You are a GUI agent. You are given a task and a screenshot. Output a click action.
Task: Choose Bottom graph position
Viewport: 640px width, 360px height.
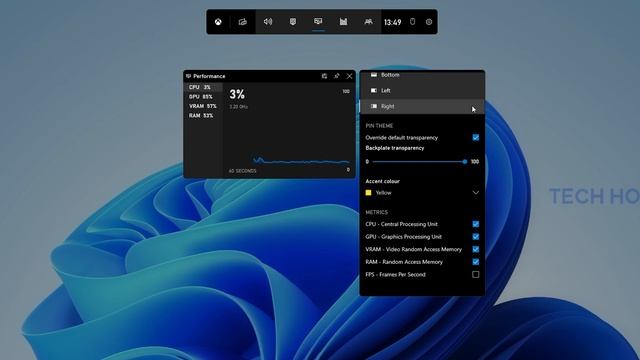422,75
